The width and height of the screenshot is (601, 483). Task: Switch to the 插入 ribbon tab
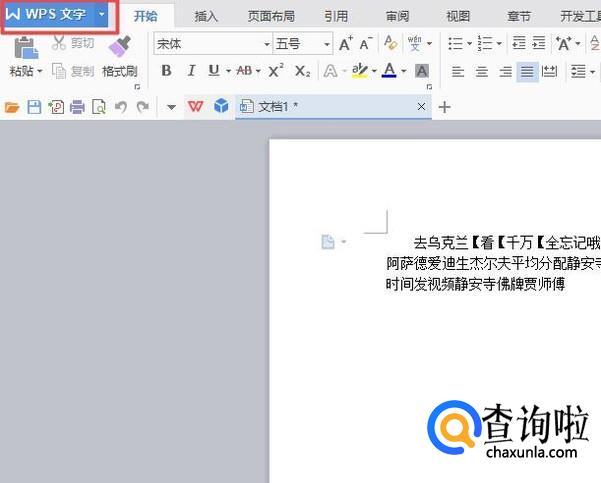tap(206, 16)
